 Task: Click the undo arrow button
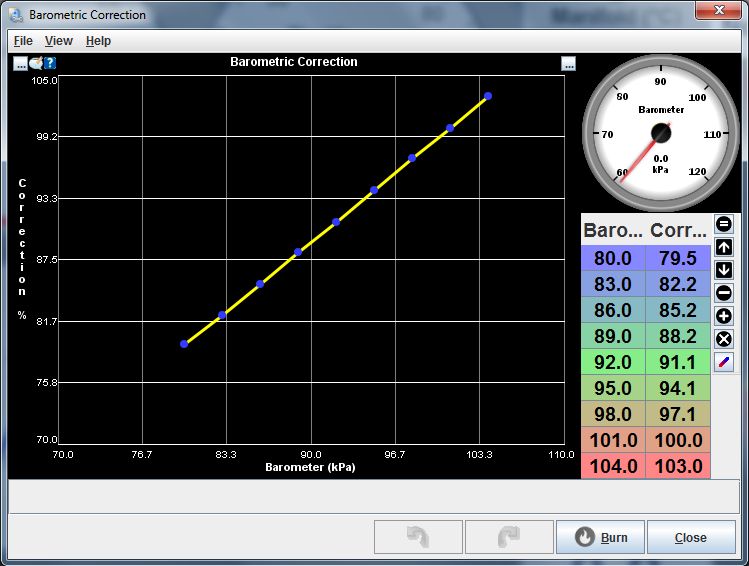point(418,537)
